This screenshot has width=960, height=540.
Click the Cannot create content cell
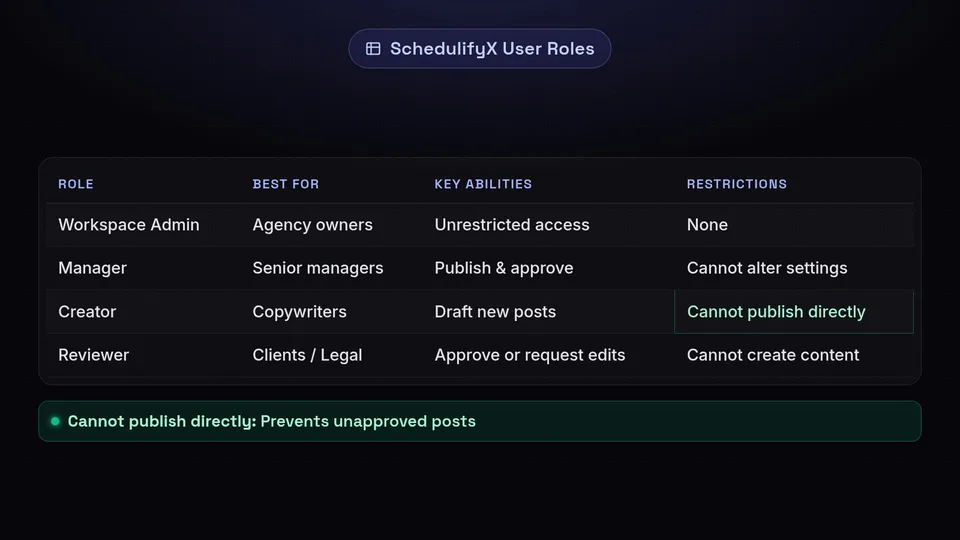[x=773, y=355]
